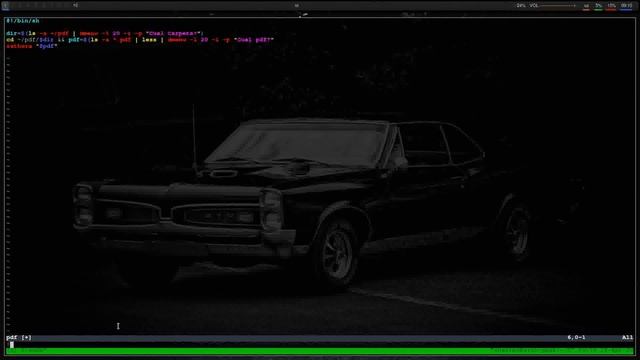Click the vim command line input area
Image resolution: width=640 pixels, height=360 pixels.
point(320,344)
